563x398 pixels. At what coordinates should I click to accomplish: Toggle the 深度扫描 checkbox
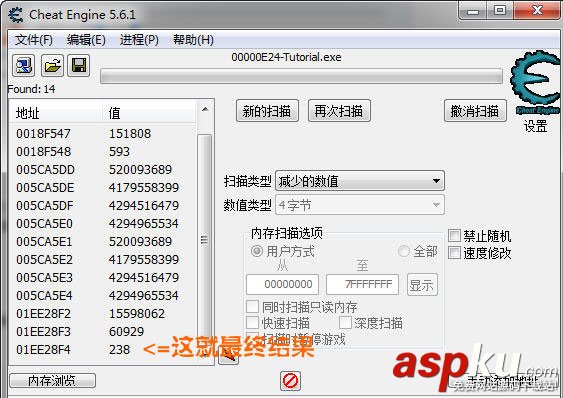(x=345, y=323)
